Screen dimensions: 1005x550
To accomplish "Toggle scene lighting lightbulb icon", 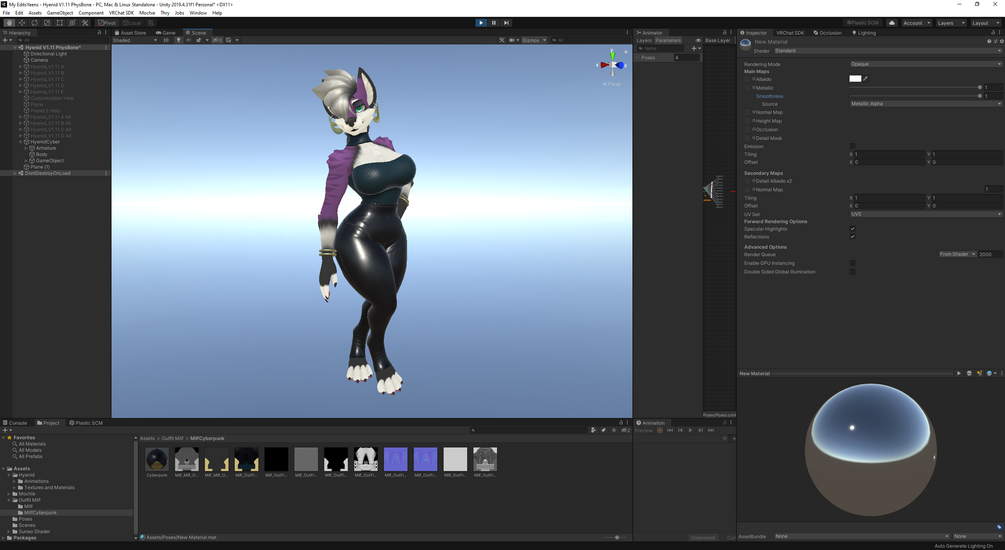I will (x=179, y=40).
